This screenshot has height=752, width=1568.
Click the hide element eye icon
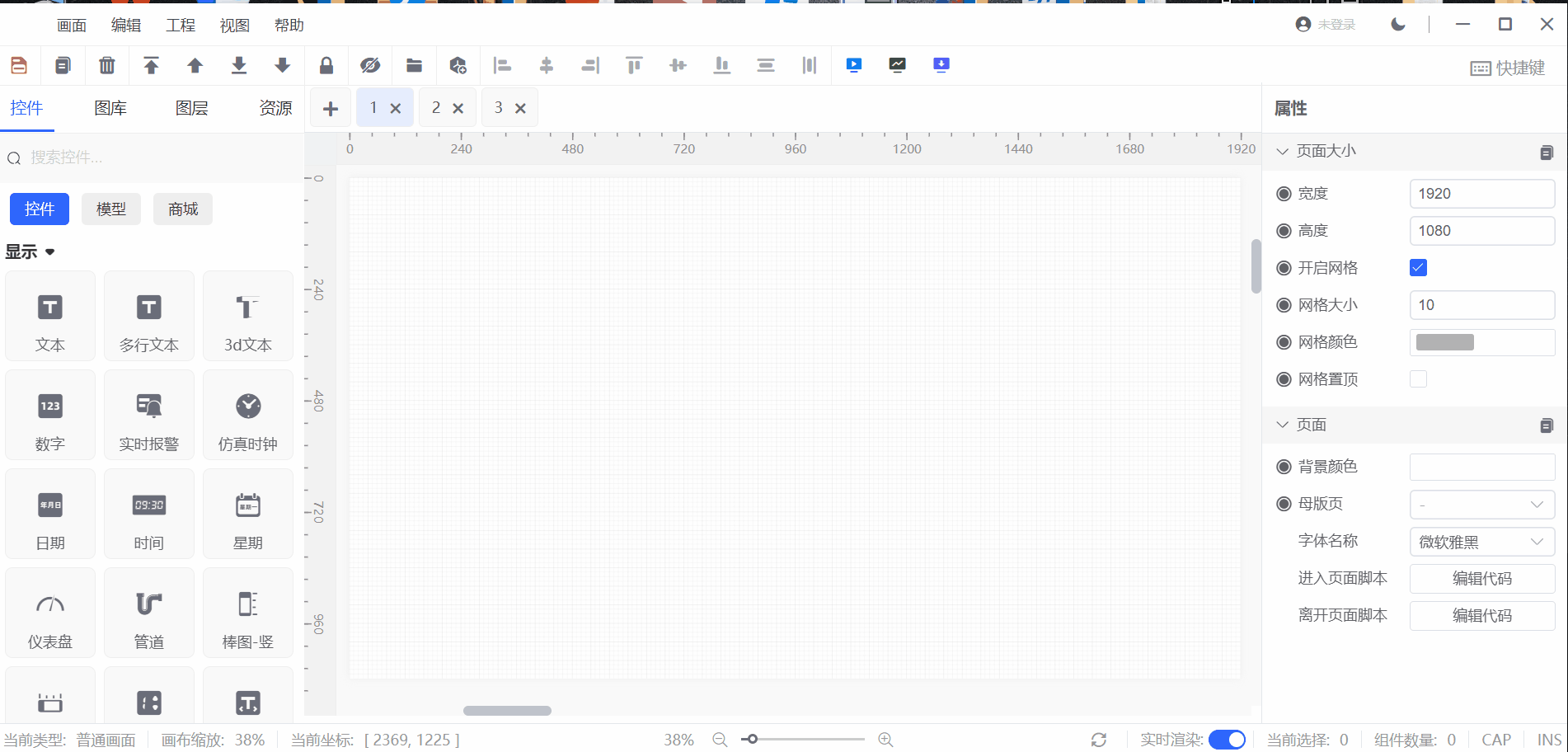coord(370,65)
